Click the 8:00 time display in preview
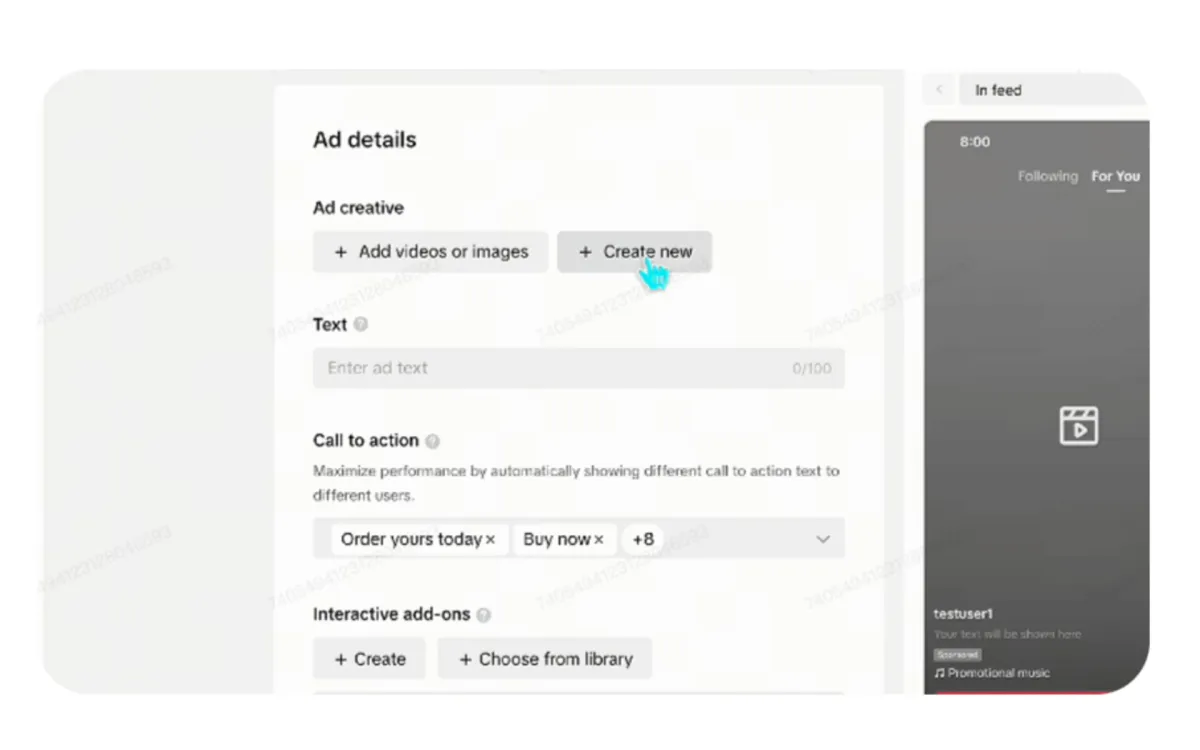This screenshot has height=750, width=1200. (x=974, y=141)
